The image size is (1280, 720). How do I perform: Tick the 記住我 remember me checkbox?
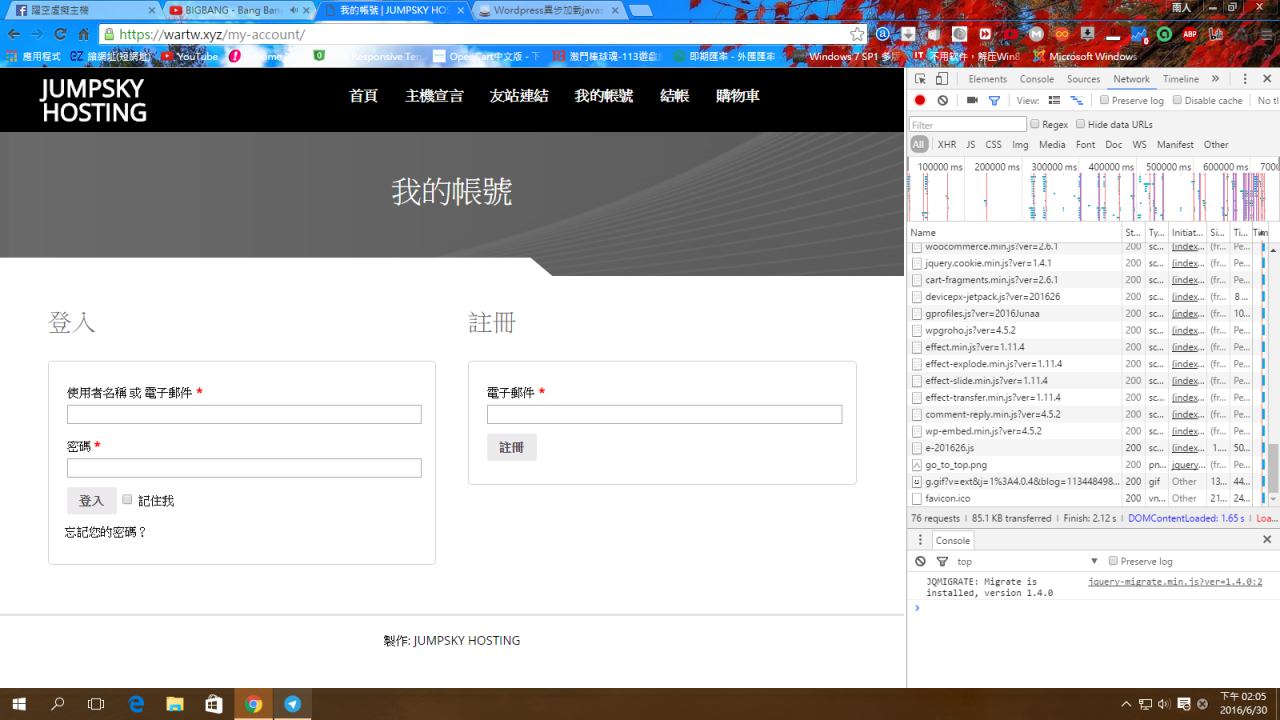[x=127, y=500]
